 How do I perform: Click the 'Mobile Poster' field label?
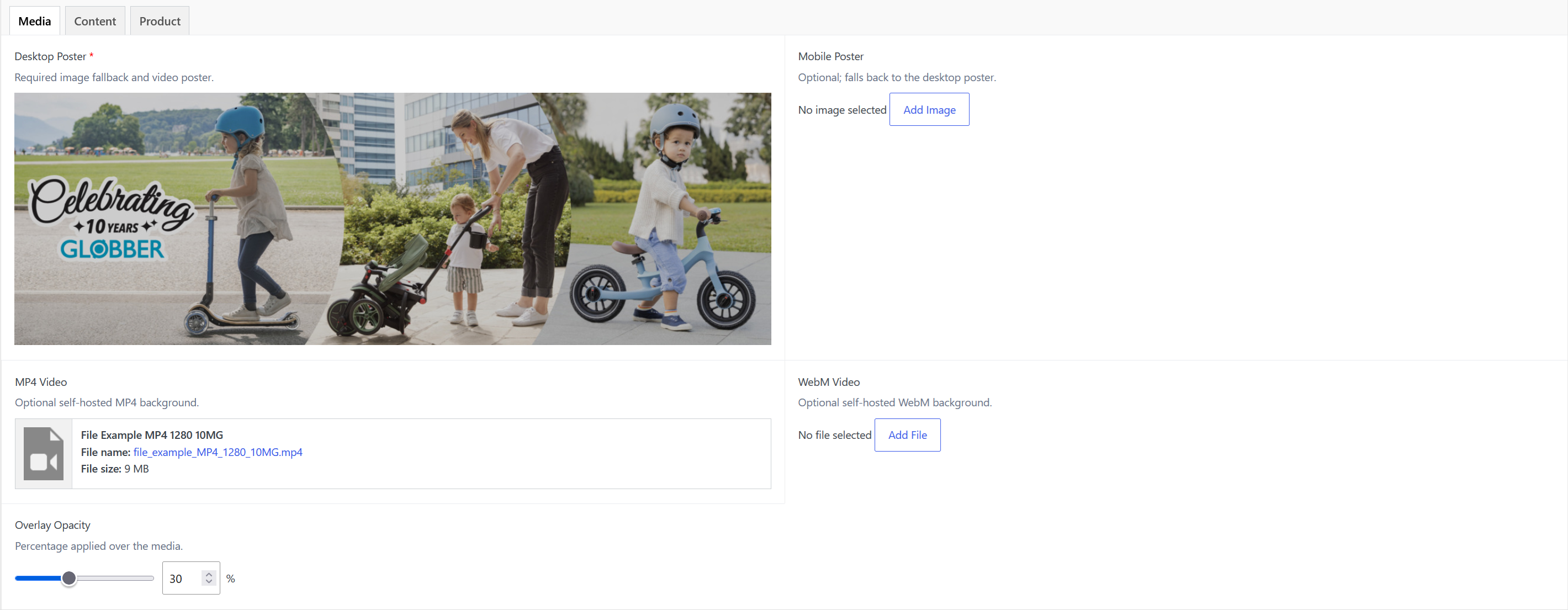(830, 56)
